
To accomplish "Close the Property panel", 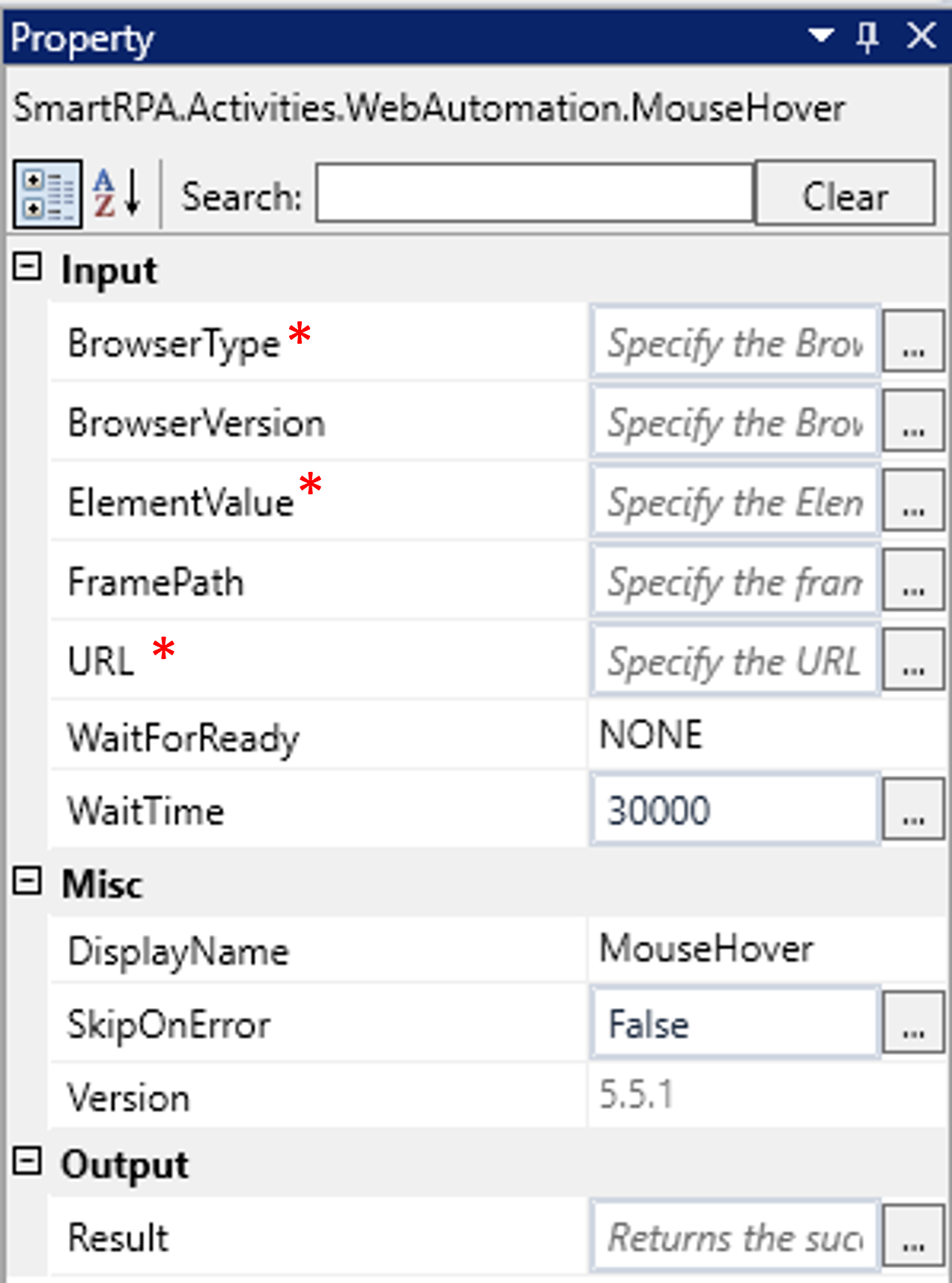I will [921, 35].
